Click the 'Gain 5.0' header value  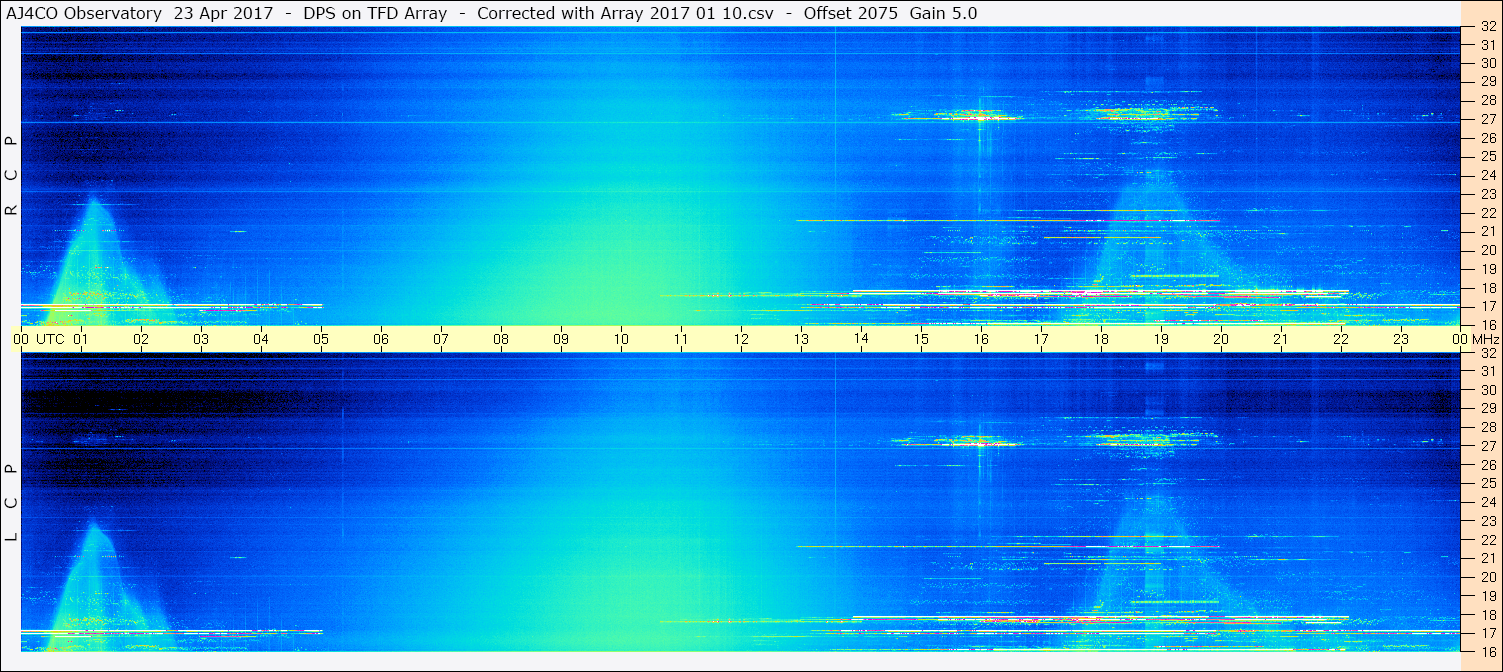point(943,13)
